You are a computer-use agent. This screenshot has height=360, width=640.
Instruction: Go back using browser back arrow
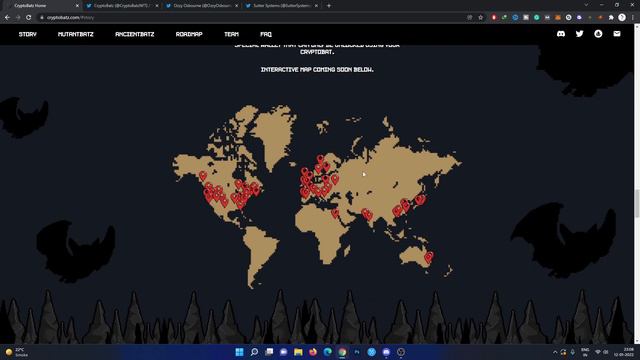pos(7,18)
